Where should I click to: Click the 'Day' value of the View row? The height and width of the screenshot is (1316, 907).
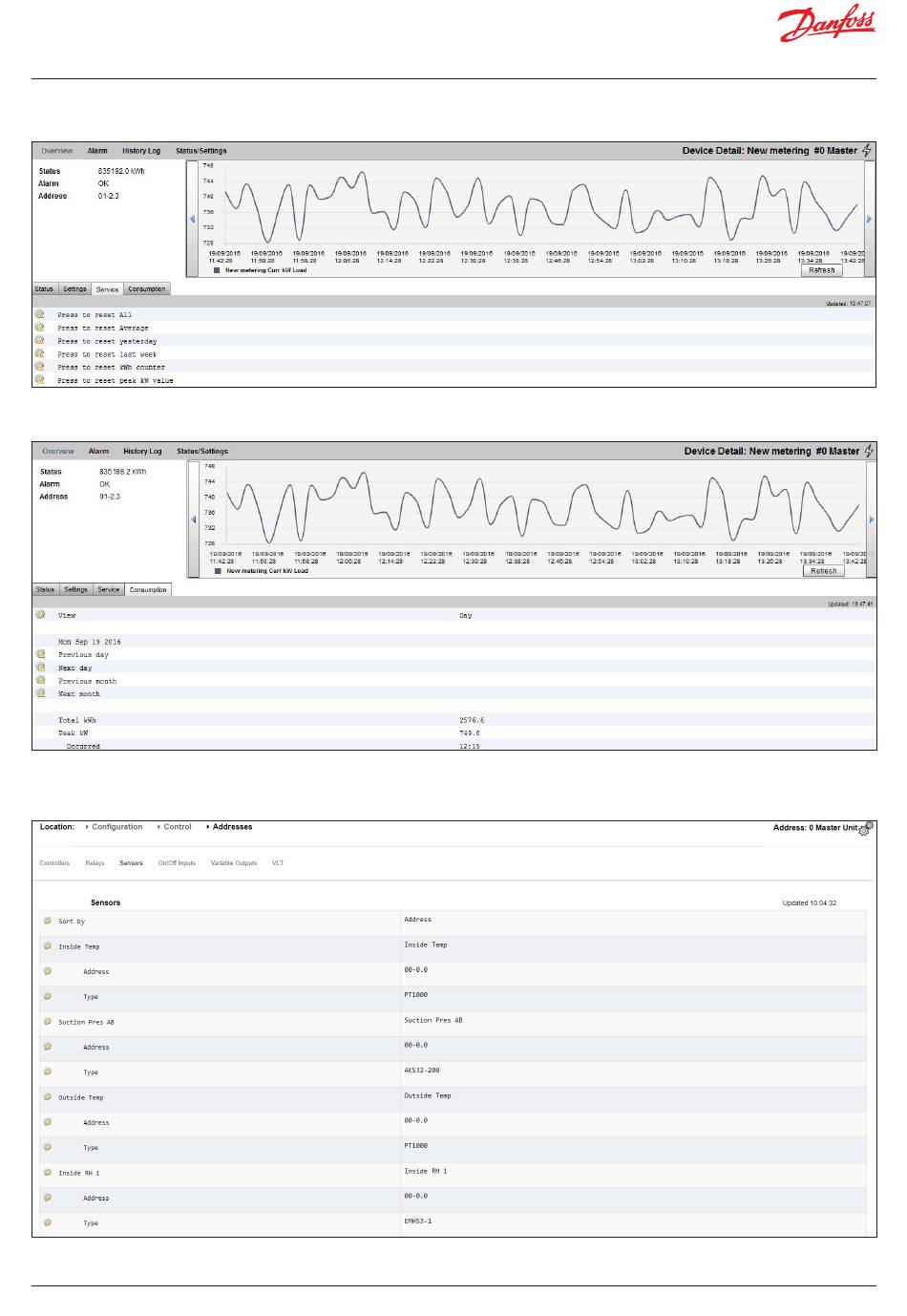(x=466, y=615)
